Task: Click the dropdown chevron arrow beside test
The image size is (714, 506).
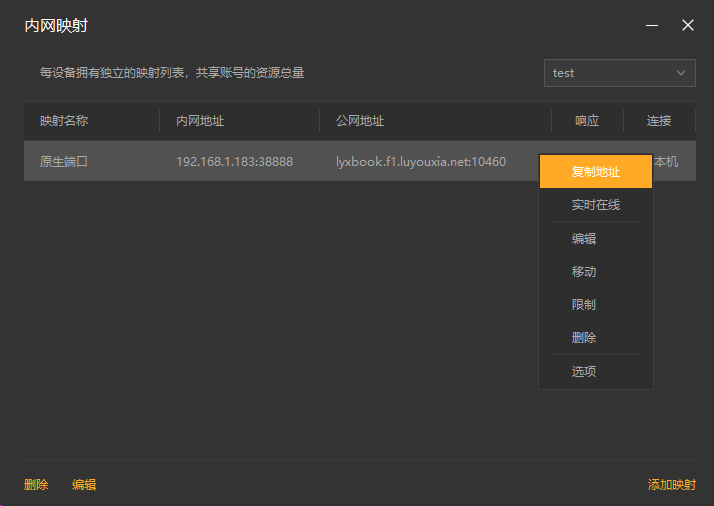Action: (681, 73)
